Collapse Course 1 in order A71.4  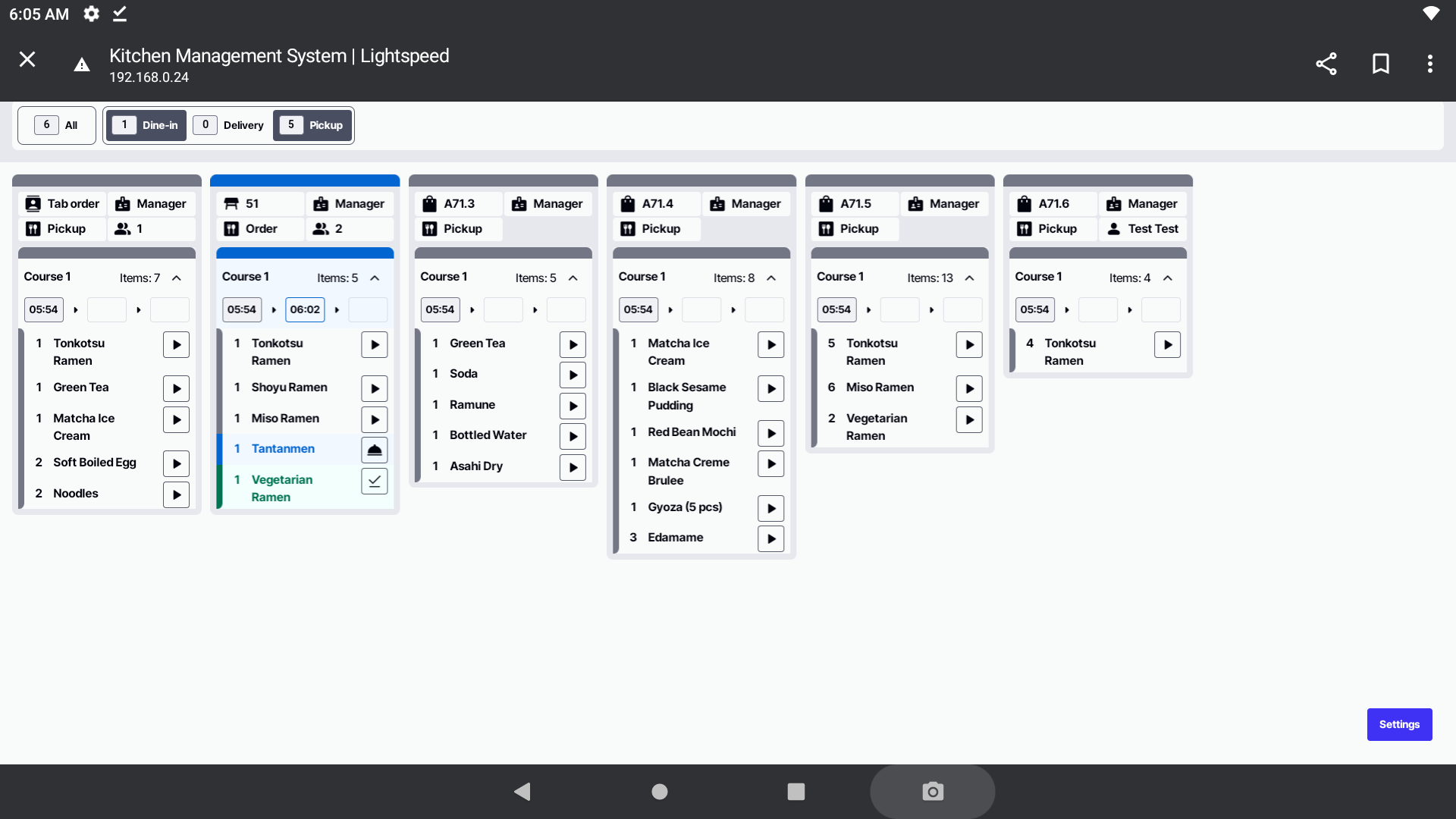[x=771, y=278]
